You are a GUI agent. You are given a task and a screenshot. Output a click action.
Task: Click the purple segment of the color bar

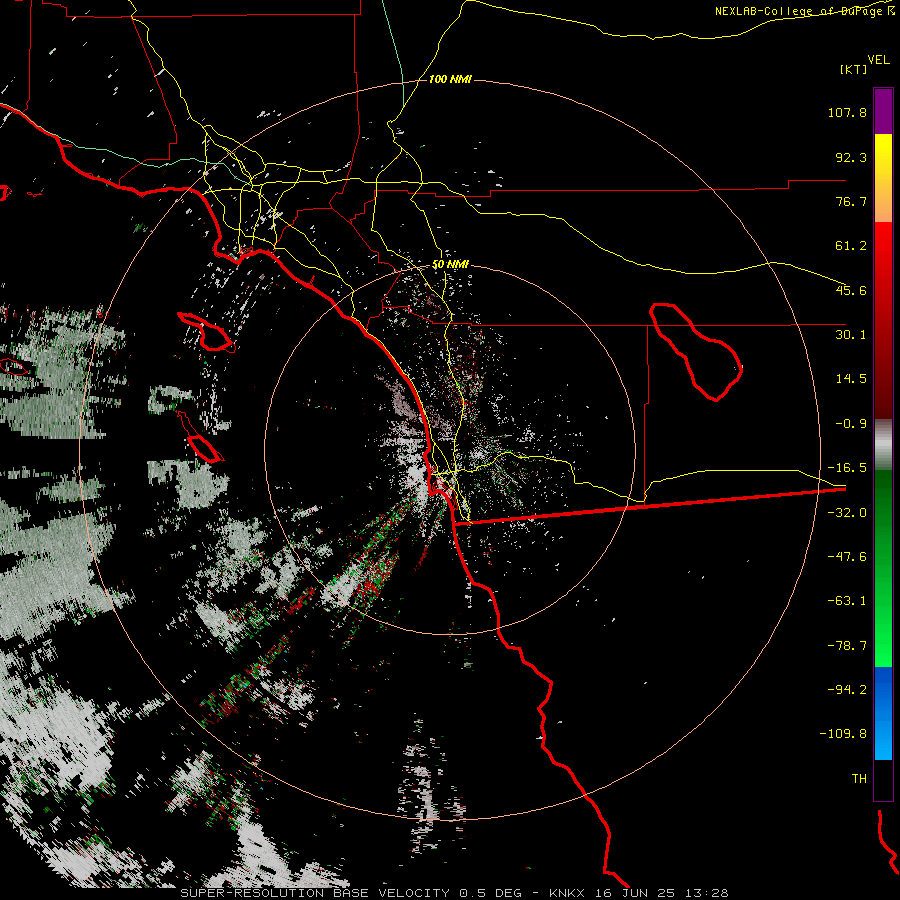coord(883,111)
